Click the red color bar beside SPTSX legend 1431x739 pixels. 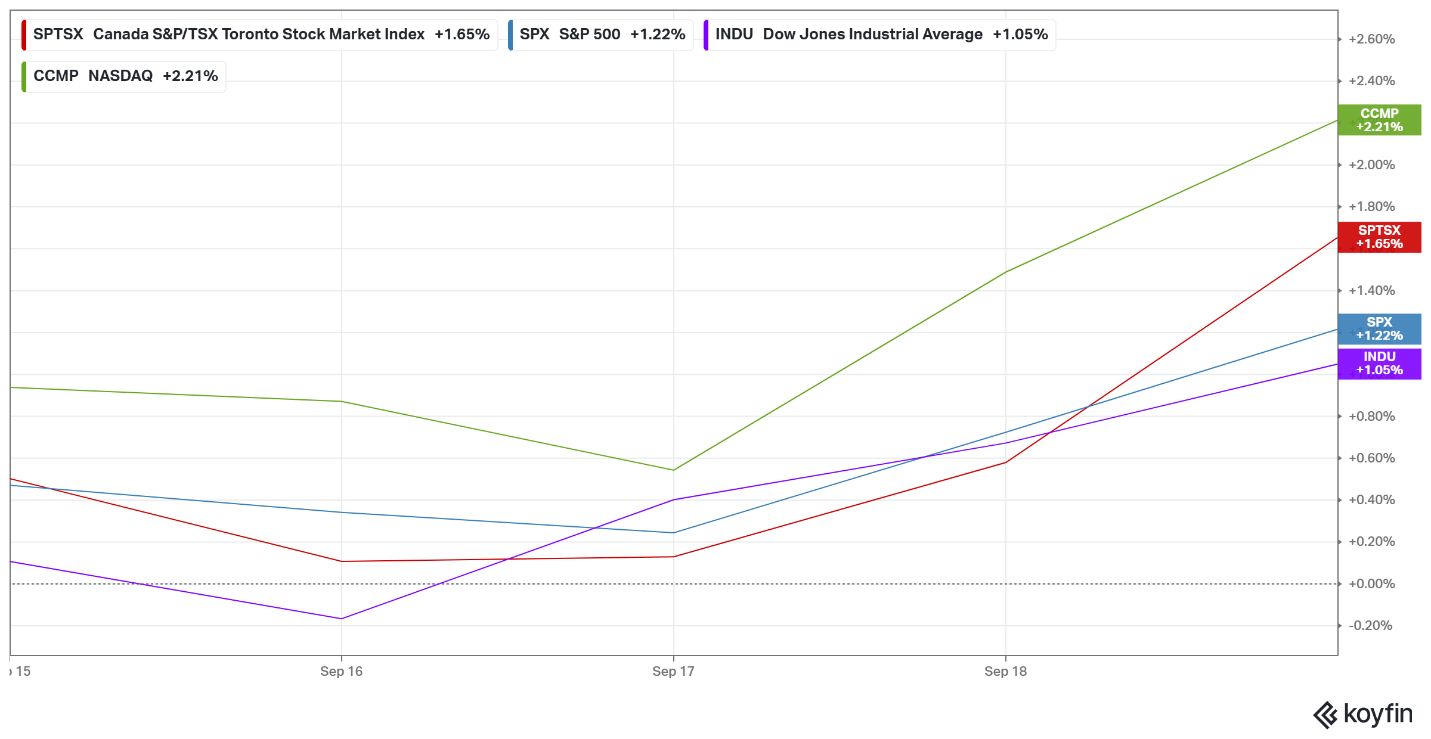pyautogui.click(x=23, y=33)
